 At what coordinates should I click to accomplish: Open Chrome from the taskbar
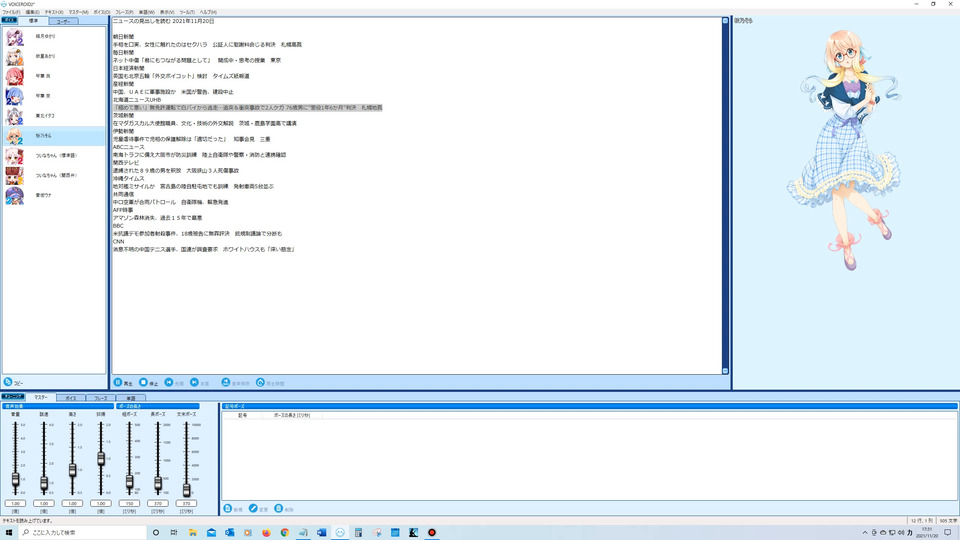(285, 533)
